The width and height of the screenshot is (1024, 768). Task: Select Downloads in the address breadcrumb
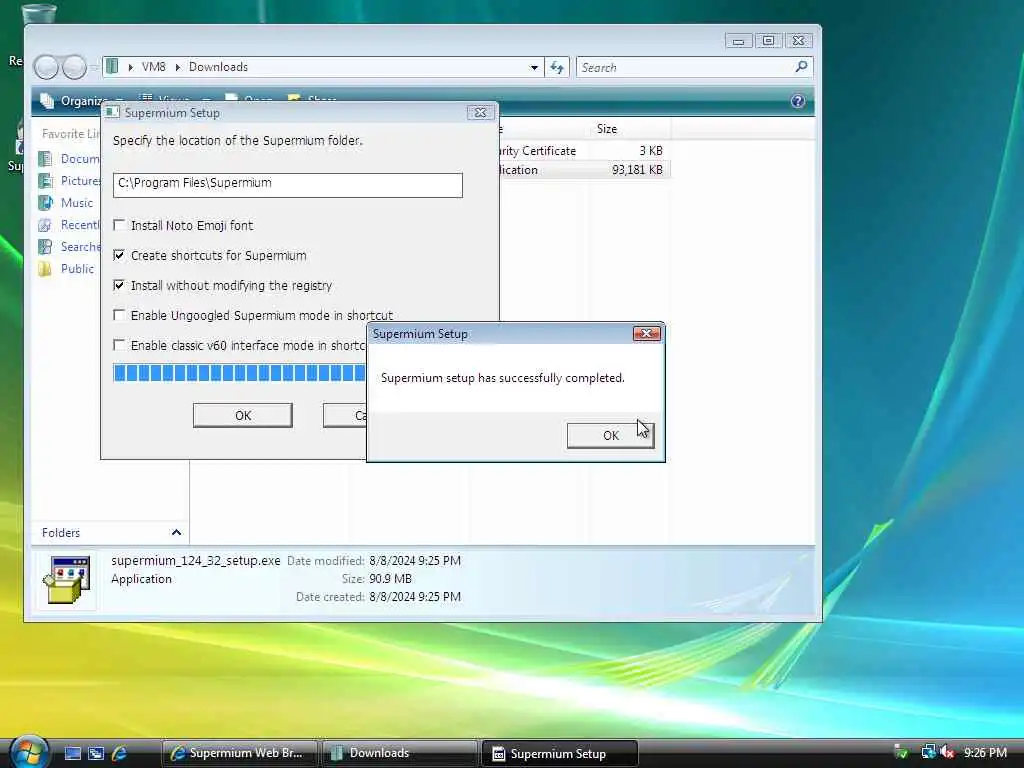click(218, 67)
